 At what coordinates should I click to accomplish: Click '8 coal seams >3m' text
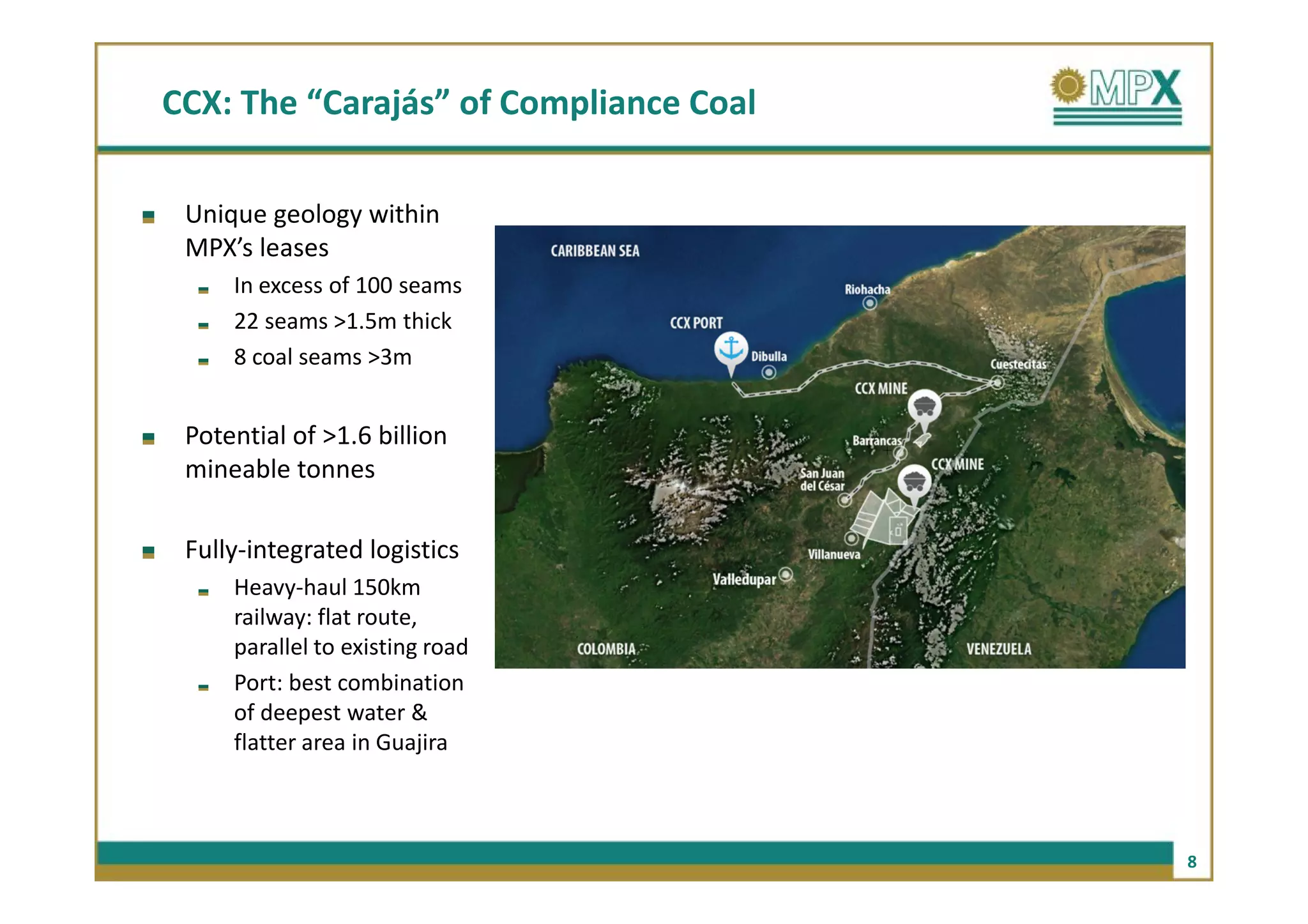click(x=323, y=357)
